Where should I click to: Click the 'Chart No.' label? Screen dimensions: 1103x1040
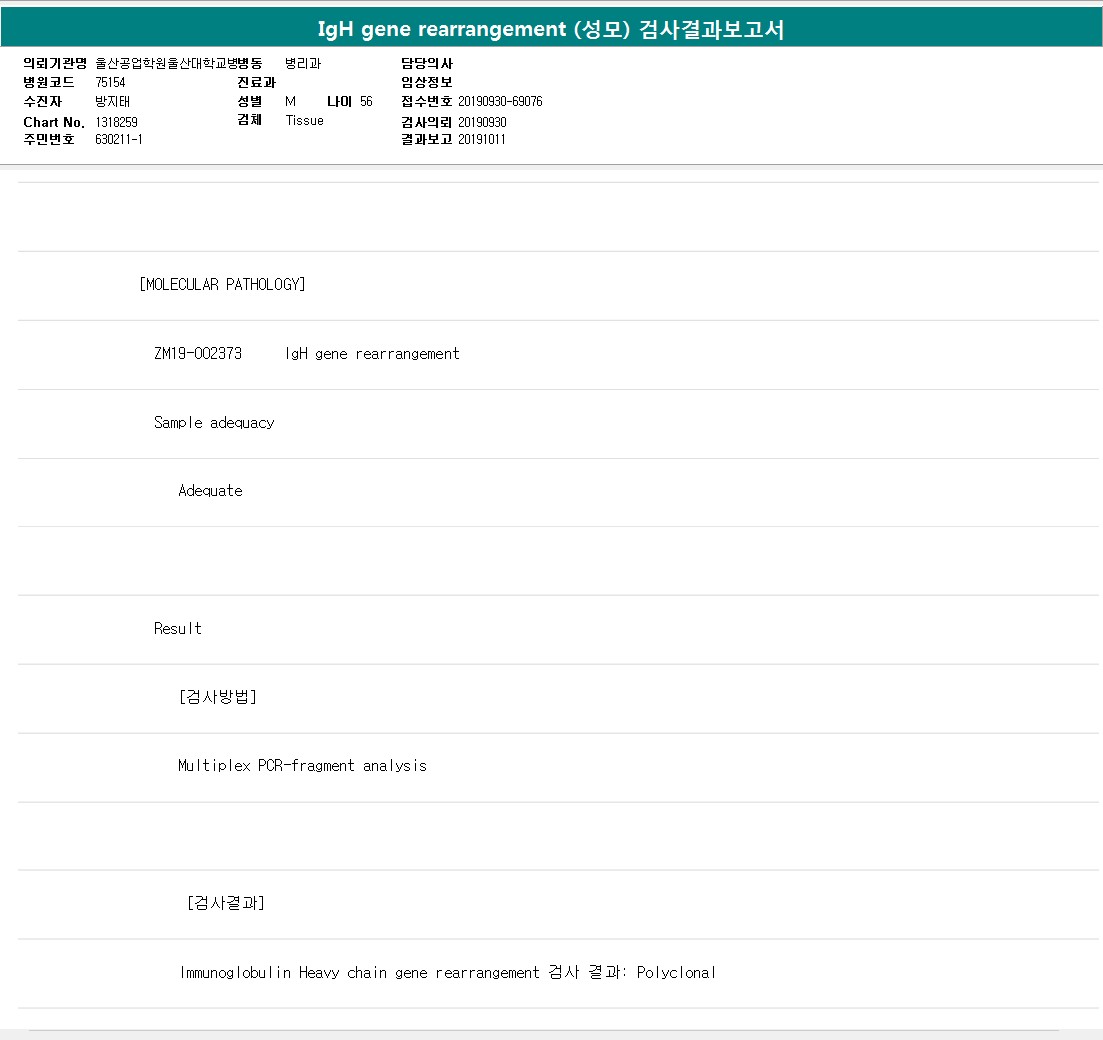54,122
